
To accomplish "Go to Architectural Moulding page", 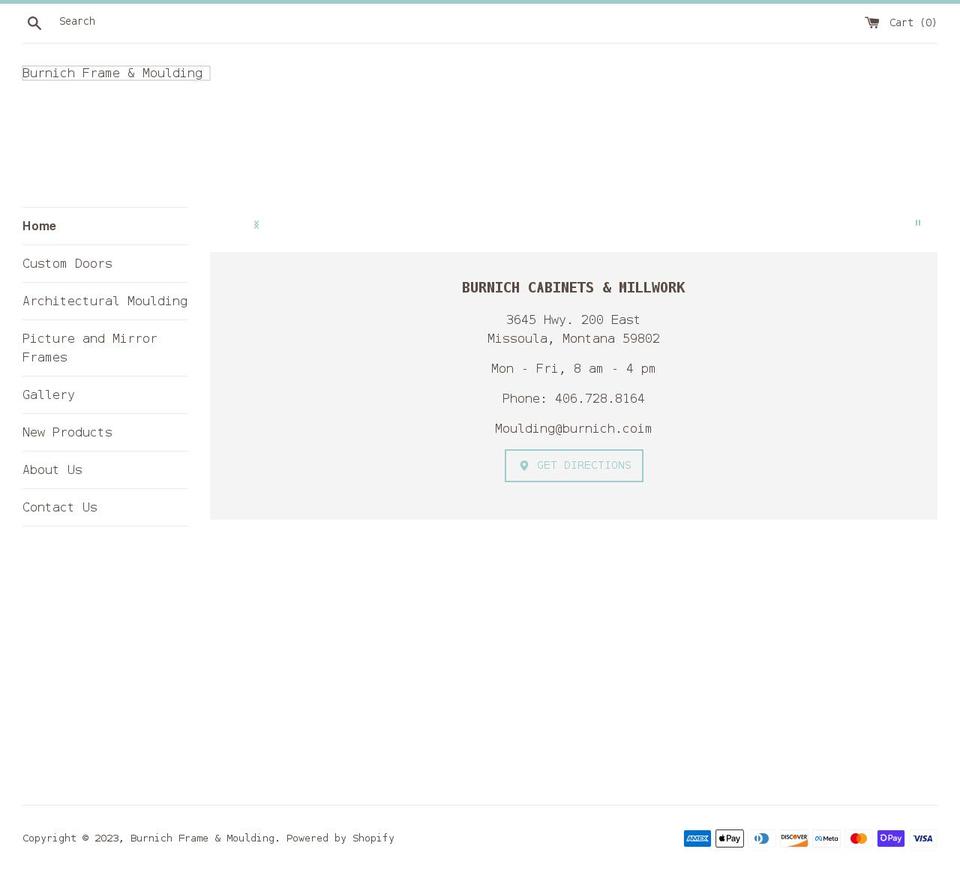I will coord(105,301).
